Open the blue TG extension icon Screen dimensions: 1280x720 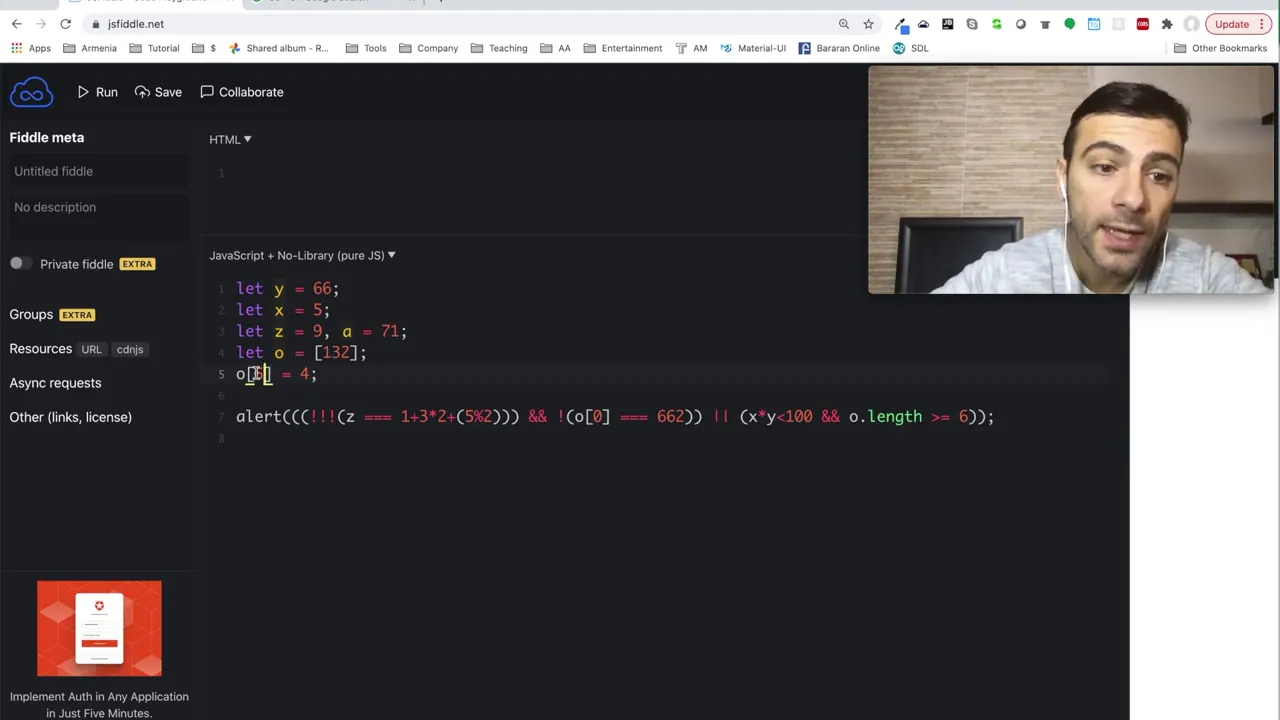(1094, 24)
